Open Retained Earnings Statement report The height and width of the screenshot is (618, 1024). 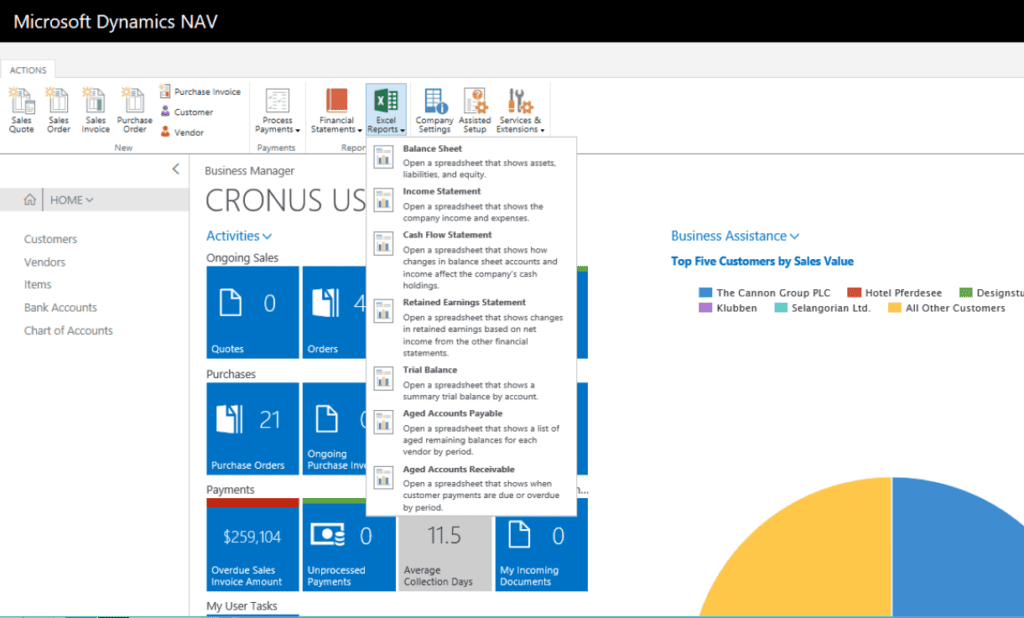coord(472,327)
